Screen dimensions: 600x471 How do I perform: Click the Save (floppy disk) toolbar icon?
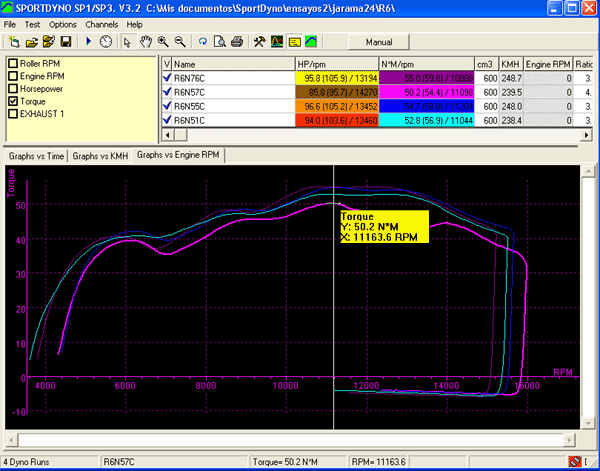click(65, 42)
